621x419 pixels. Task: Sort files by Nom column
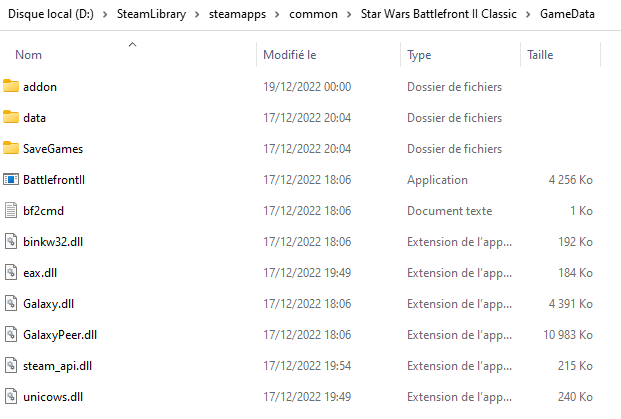30,55
